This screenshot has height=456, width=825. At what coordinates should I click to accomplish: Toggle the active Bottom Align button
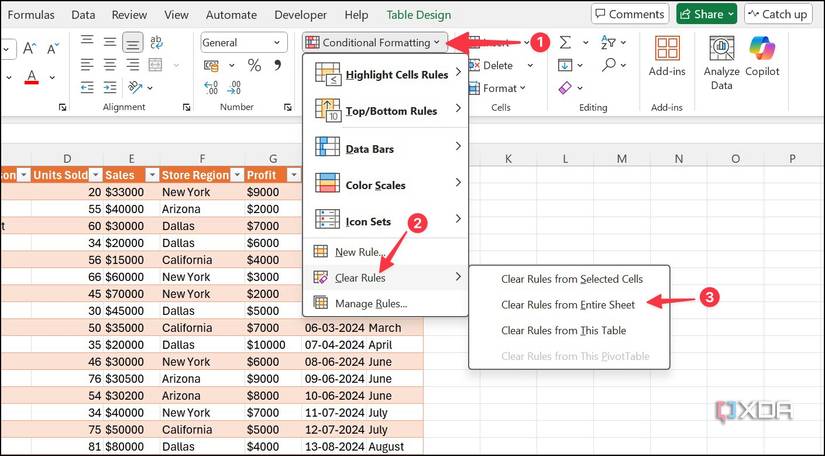click(x=133, y=43)
